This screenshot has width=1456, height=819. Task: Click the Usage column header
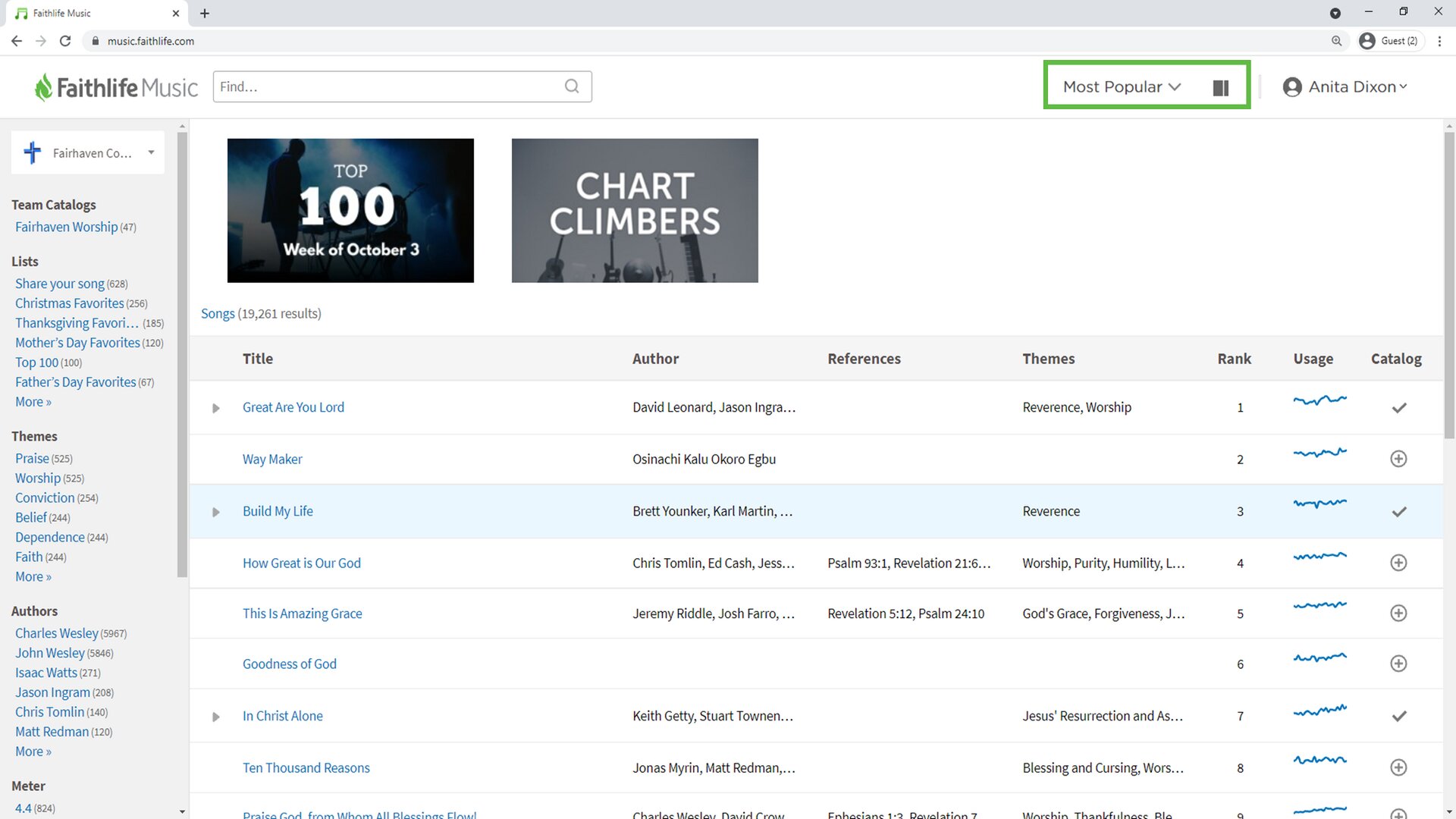1313,359
